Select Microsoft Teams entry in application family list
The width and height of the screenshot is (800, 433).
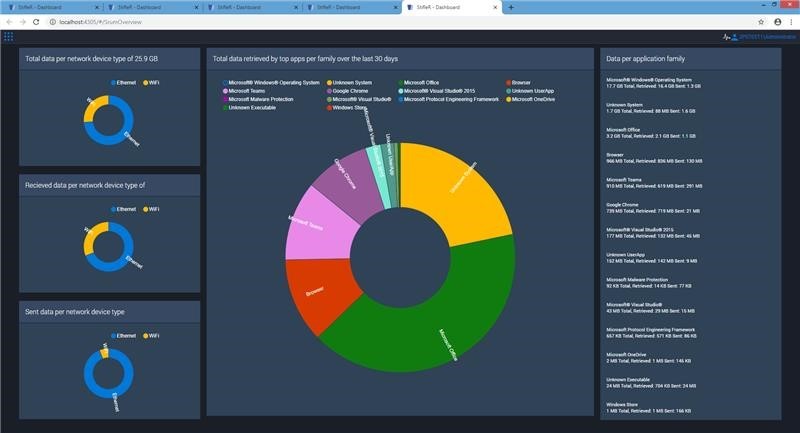(654, 183)
